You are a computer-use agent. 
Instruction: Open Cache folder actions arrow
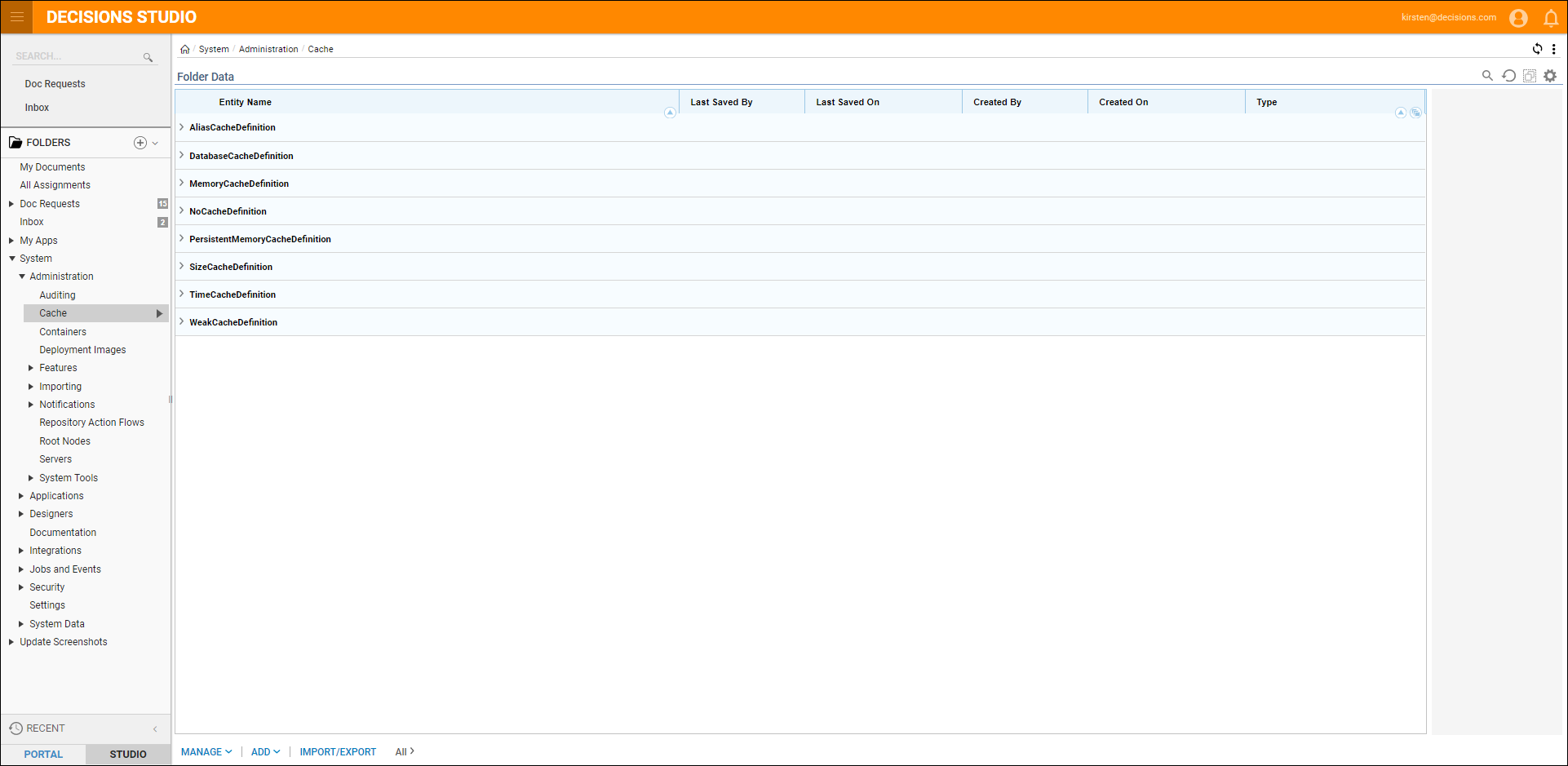click(159, 313)
